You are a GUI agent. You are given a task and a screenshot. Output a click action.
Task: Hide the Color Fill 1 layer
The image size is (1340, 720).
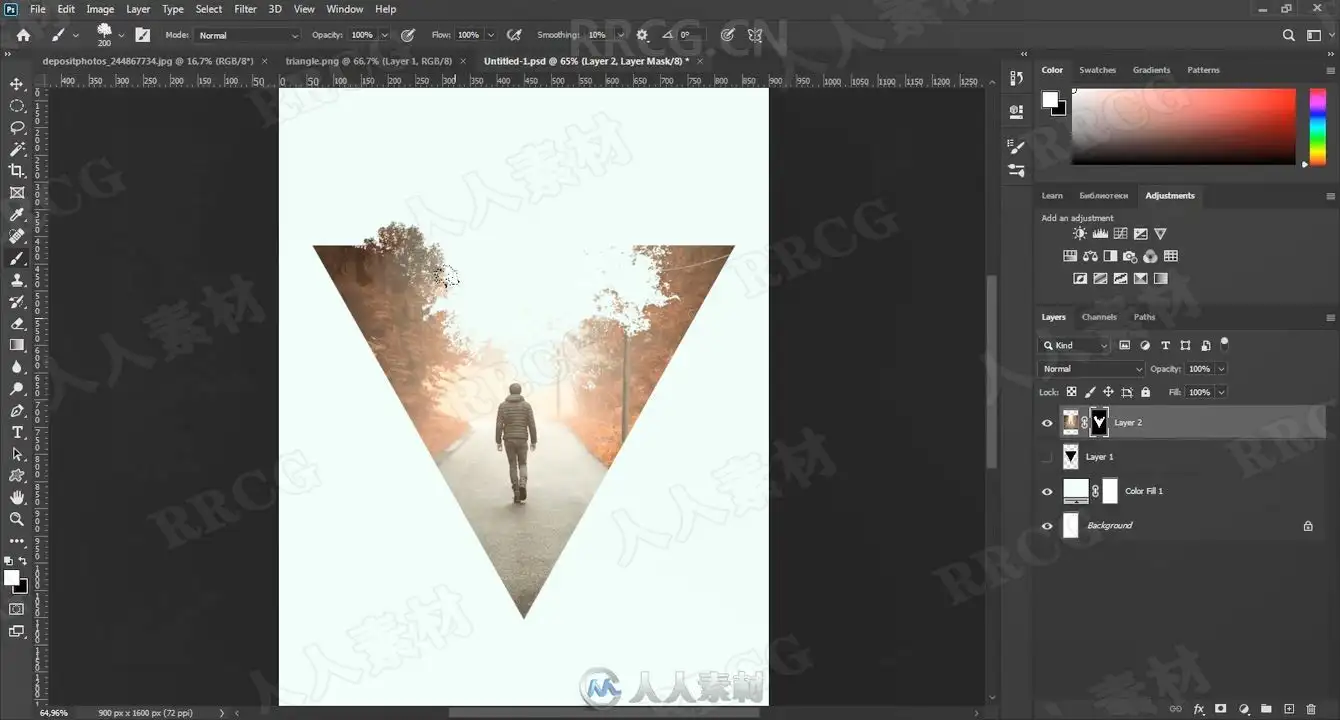tap(1047, 492)
